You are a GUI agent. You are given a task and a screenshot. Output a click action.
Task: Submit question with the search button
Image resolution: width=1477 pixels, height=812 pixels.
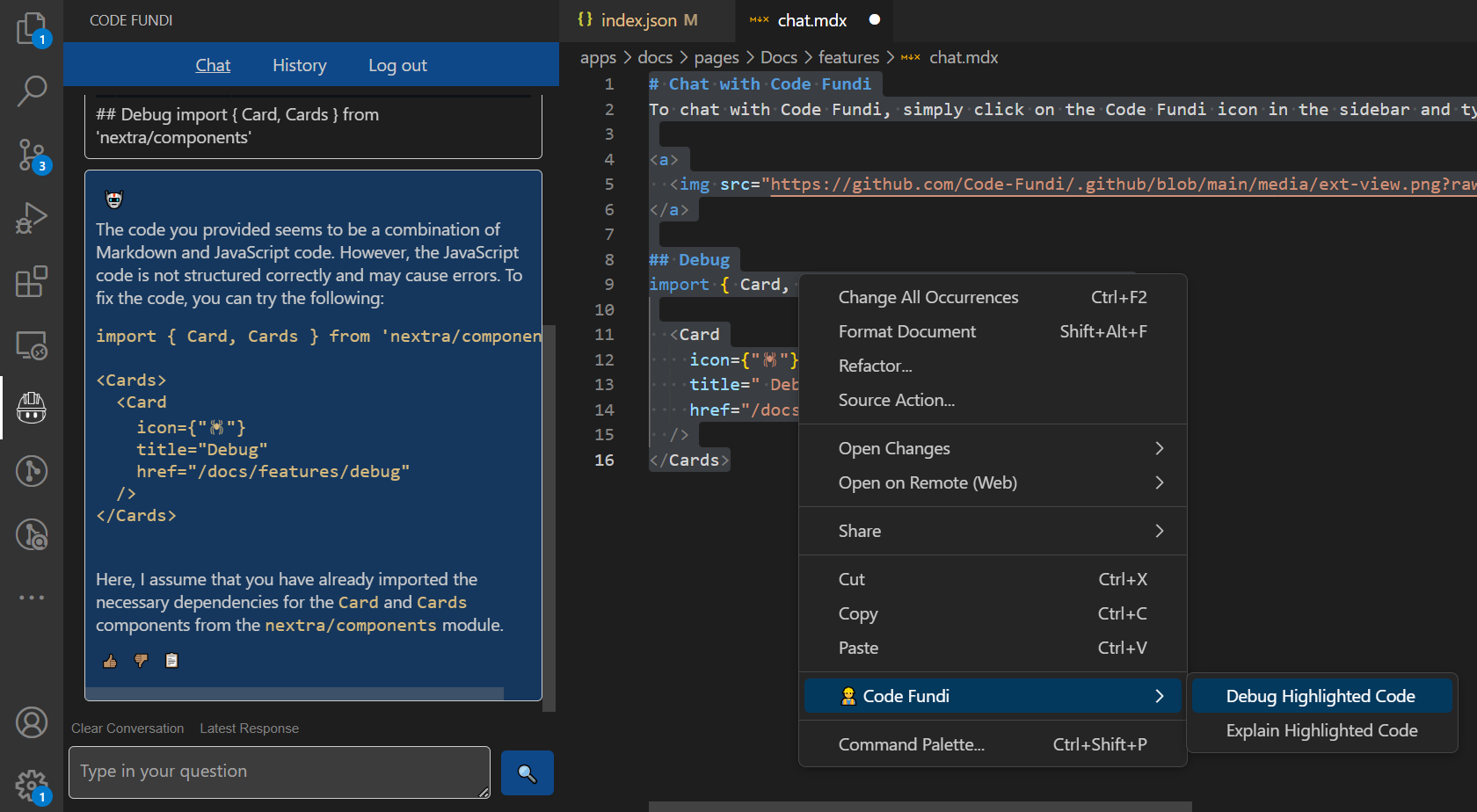coord(527,772)
